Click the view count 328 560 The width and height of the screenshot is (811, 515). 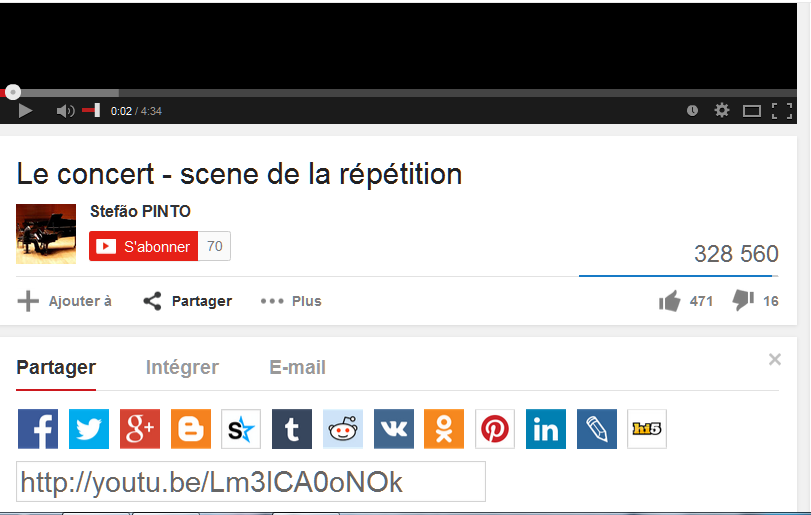coord(736,254)
